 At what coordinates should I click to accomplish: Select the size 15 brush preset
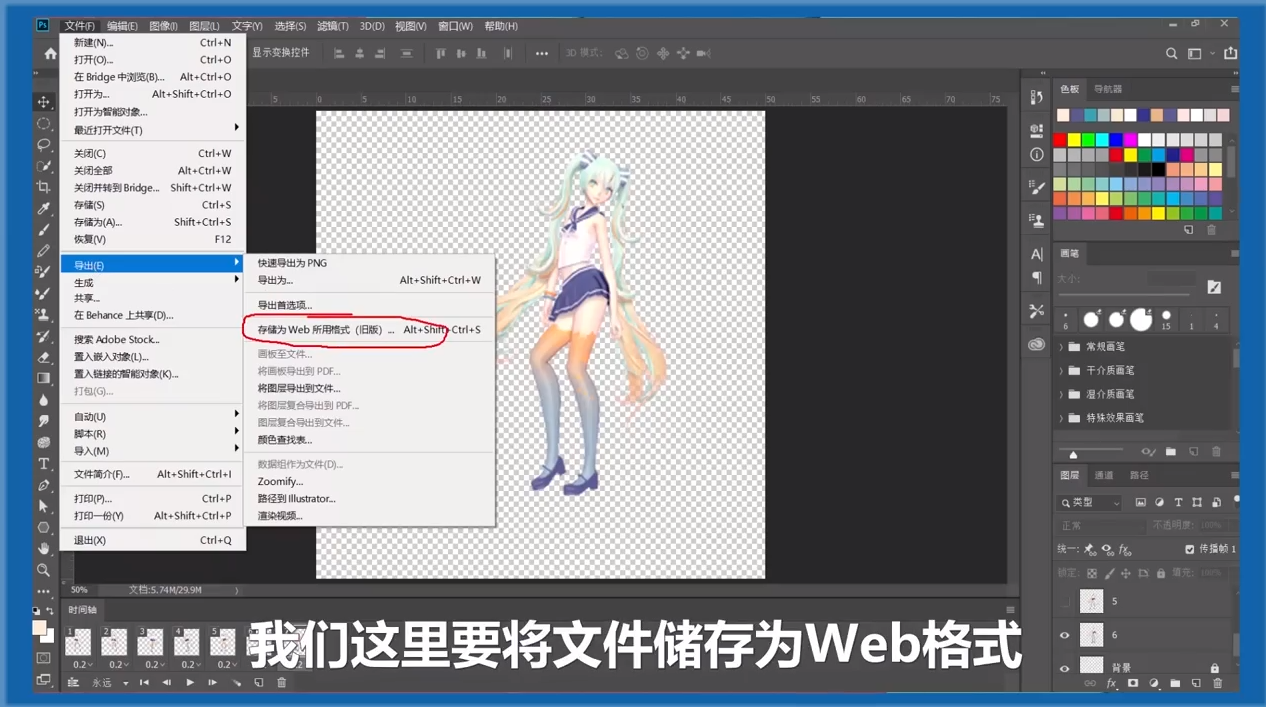(1166, 319)
